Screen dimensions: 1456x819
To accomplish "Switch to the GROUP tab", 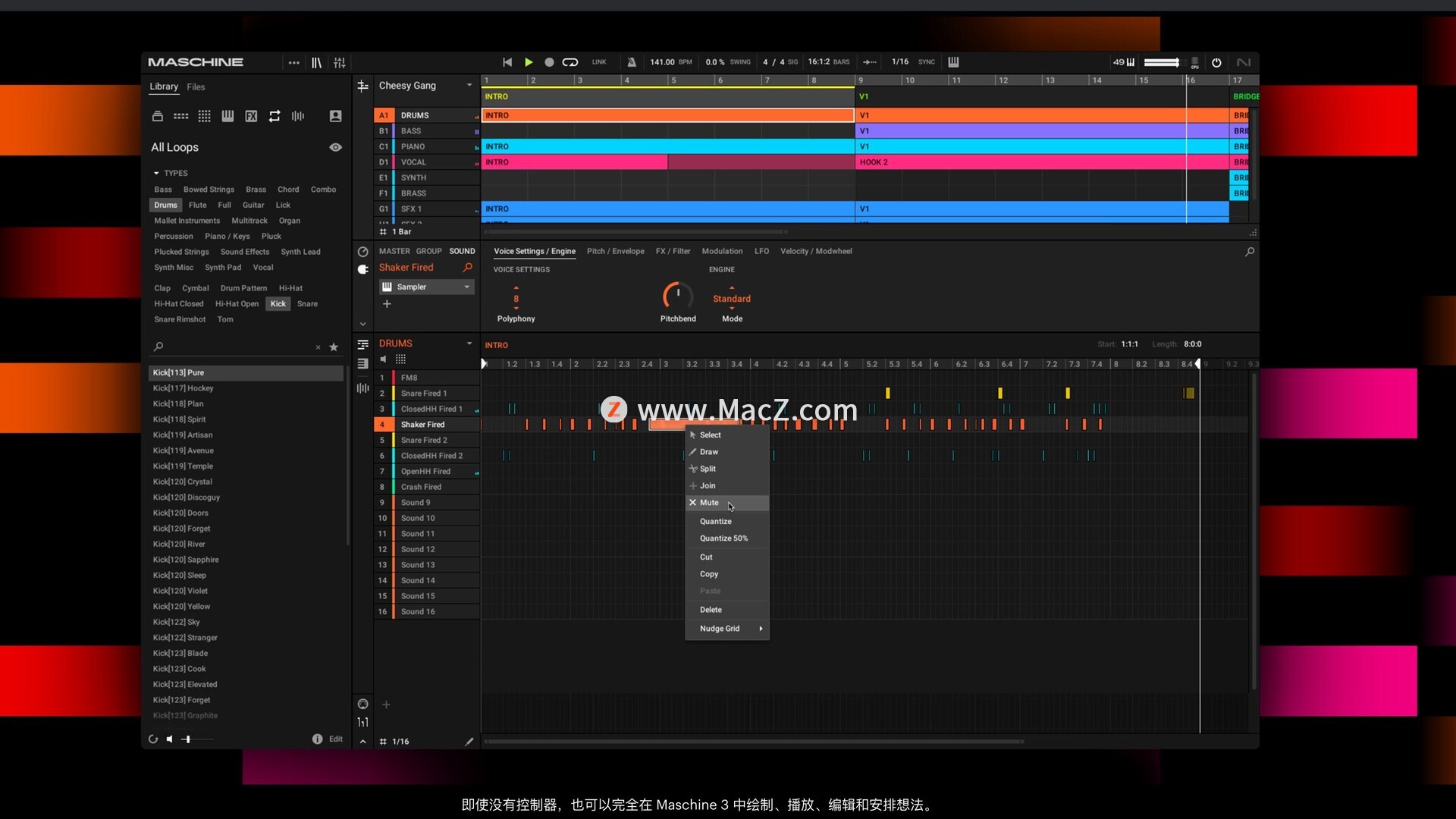I will tap(428, 252).
